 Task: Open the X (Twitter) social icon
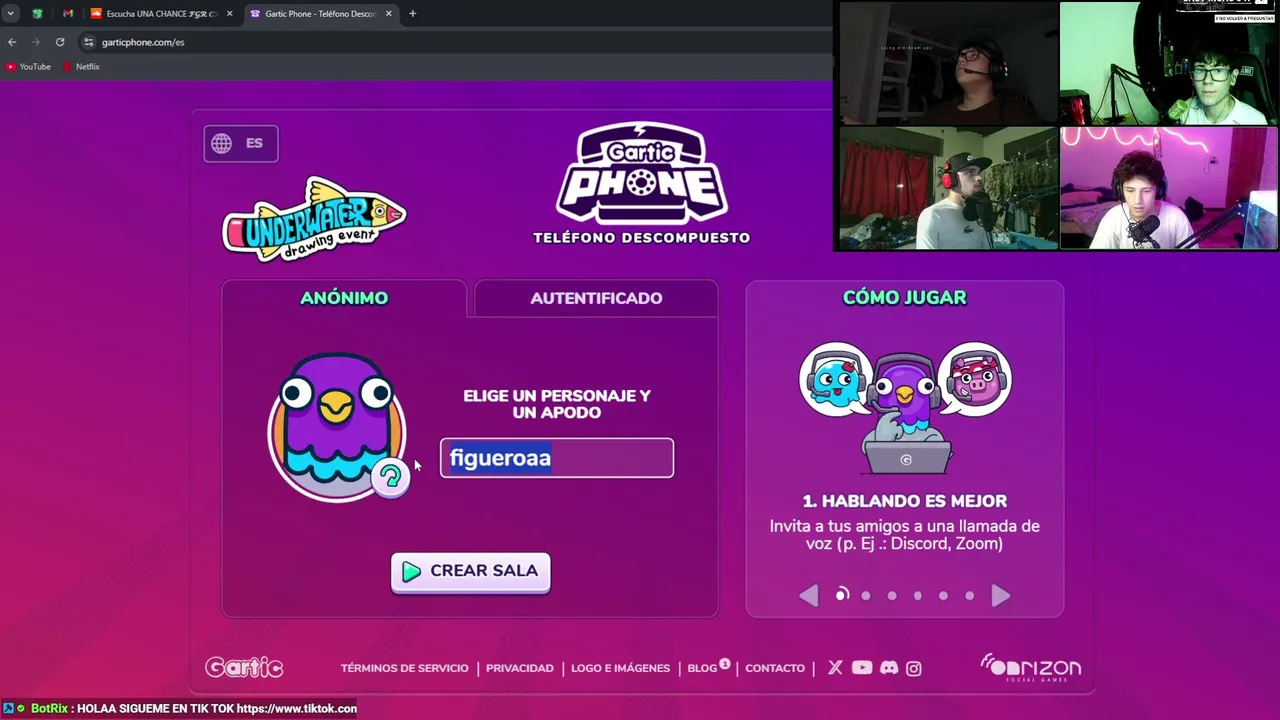pos(835,668)
